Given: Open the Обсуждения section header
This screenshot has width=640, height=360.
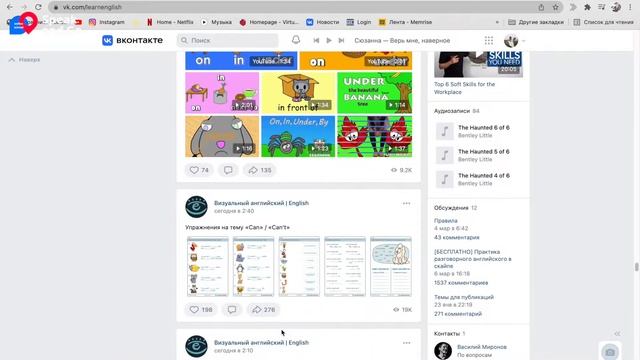Looking at the screenshot, I should (x=451, y=208).
